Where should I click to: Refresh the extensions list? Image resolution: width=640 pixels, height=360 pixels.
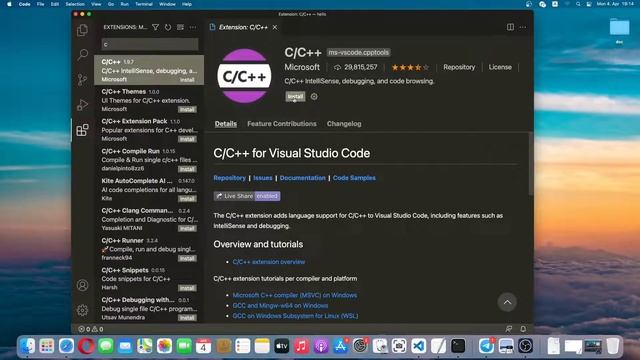click(x=168, y=27)
